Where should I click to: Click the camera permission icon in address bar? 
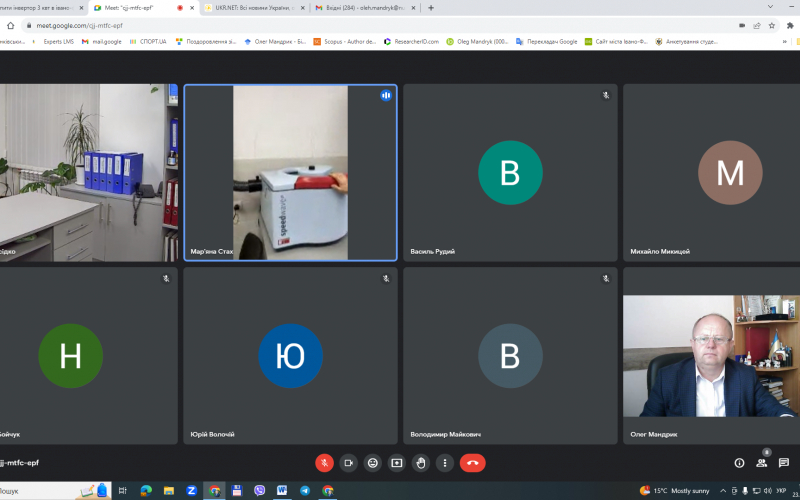(742, 26)
